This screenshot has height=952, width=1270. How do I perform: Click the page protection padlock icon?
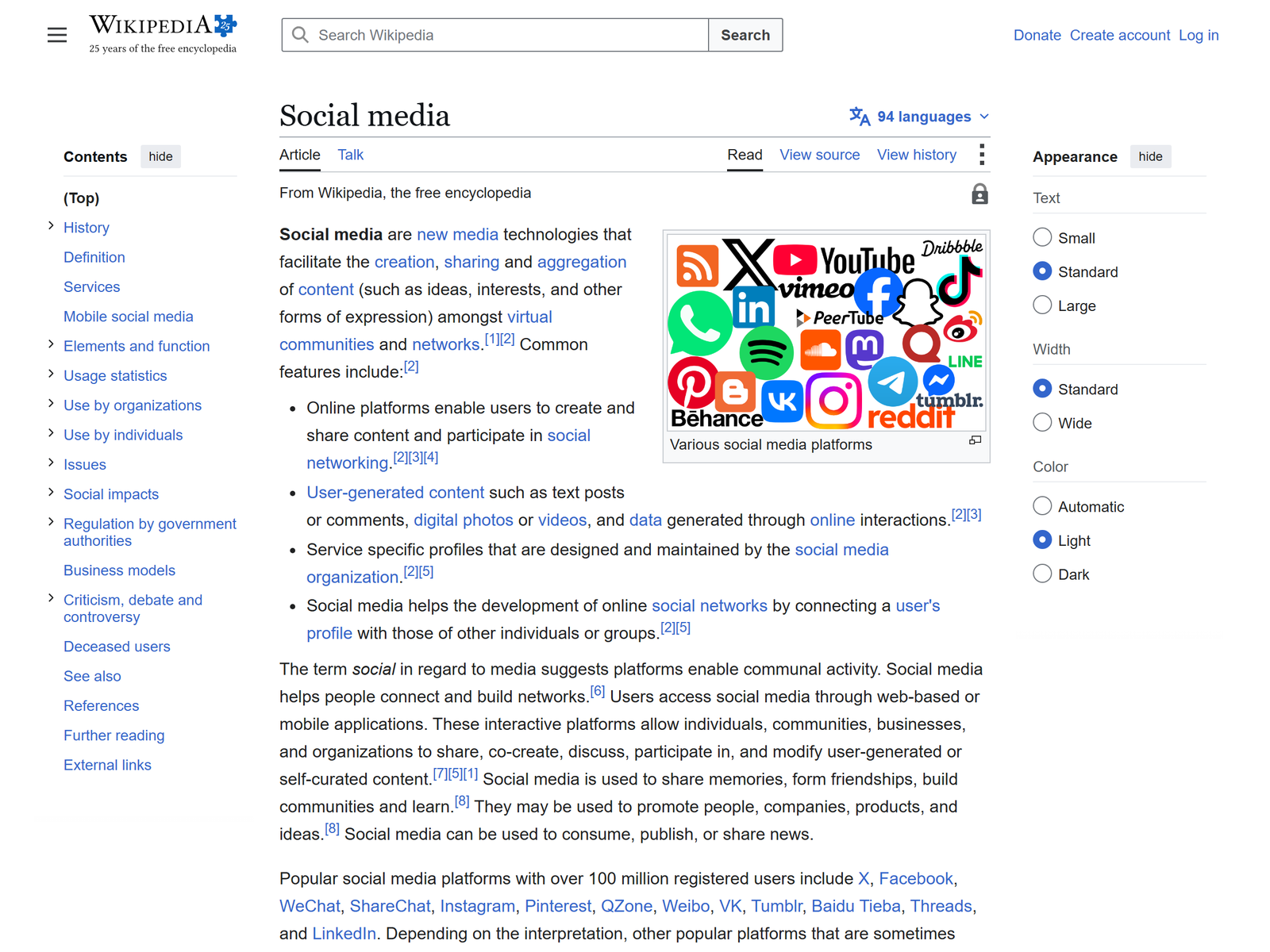(x=980, y=194)
